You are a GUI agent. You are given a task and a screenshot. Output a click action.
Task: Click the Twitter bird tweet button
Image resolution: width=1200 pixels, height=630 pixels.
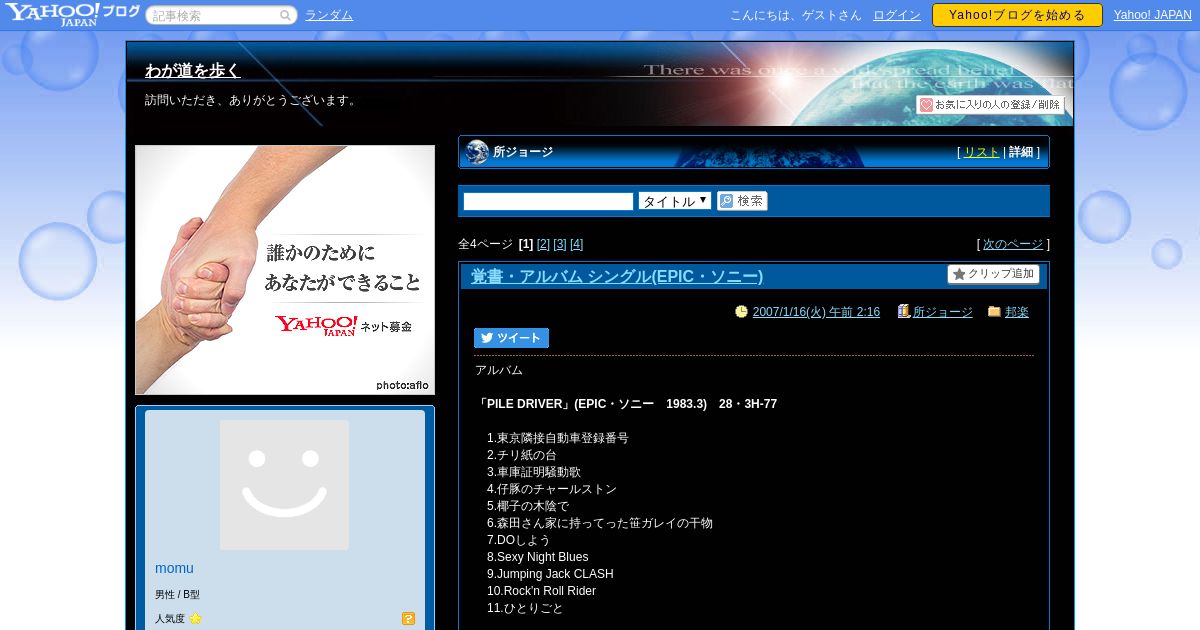[511, 338]
